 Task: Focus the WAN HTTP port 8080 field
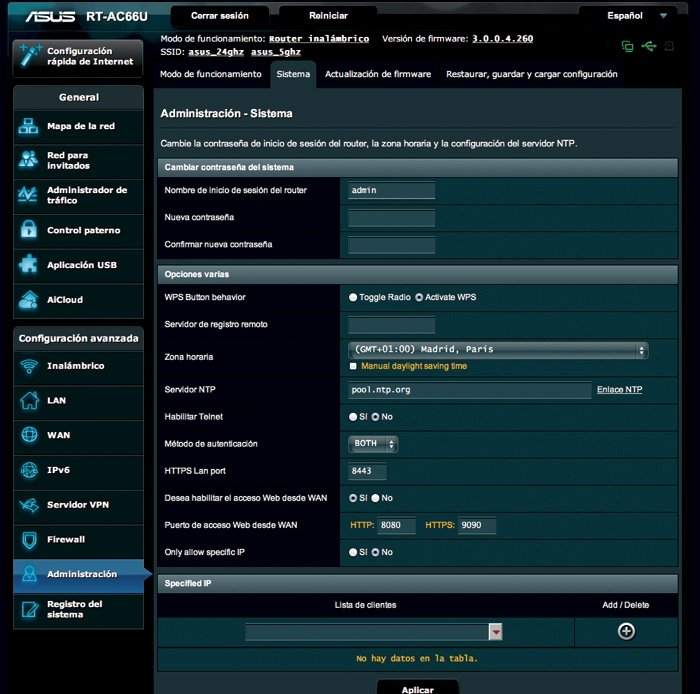396,526
